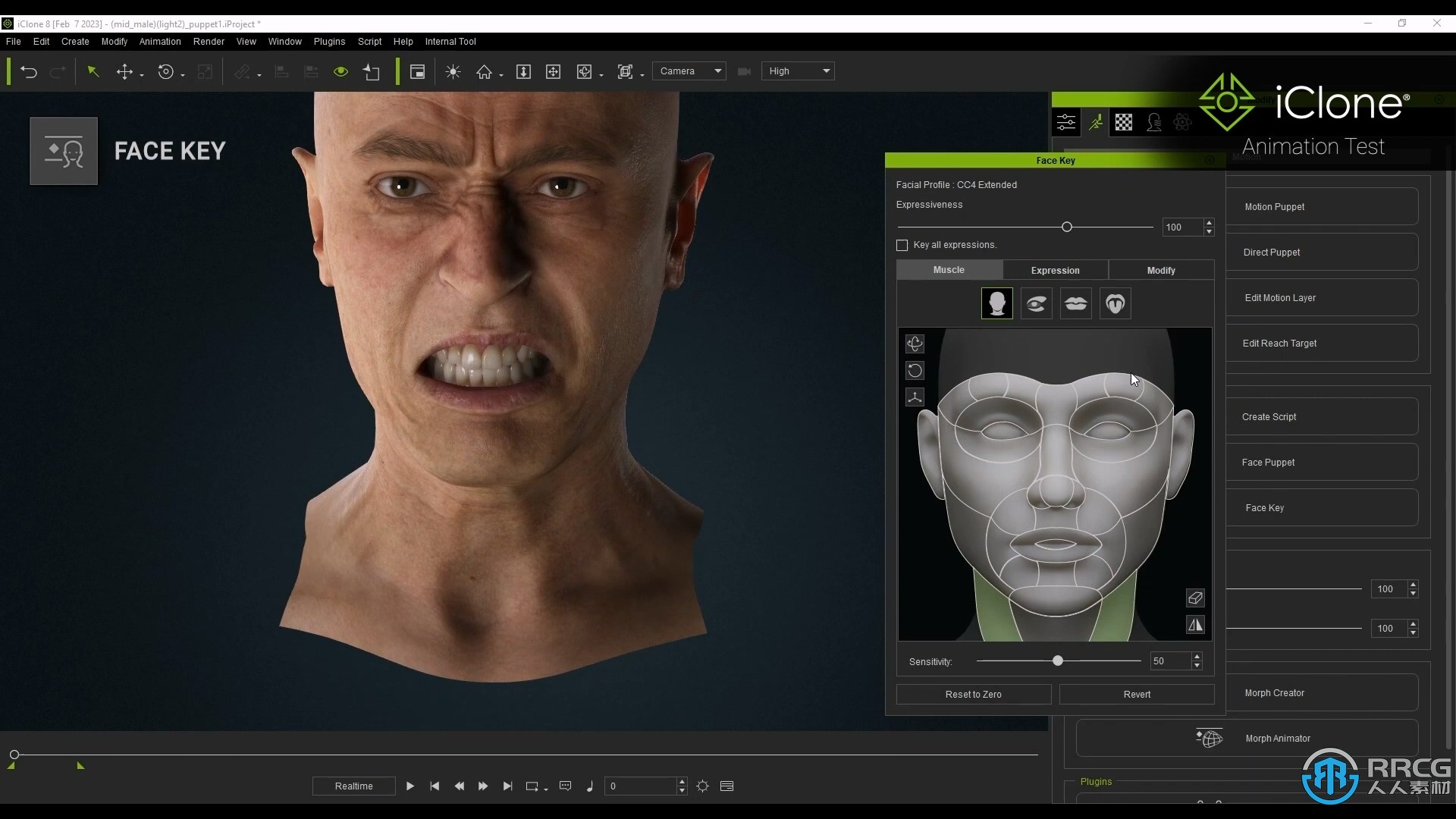The width and height of the screenshot is (1456, 819).
Task: Toggle Realtime playback mode
Action: tap(353, 786)
